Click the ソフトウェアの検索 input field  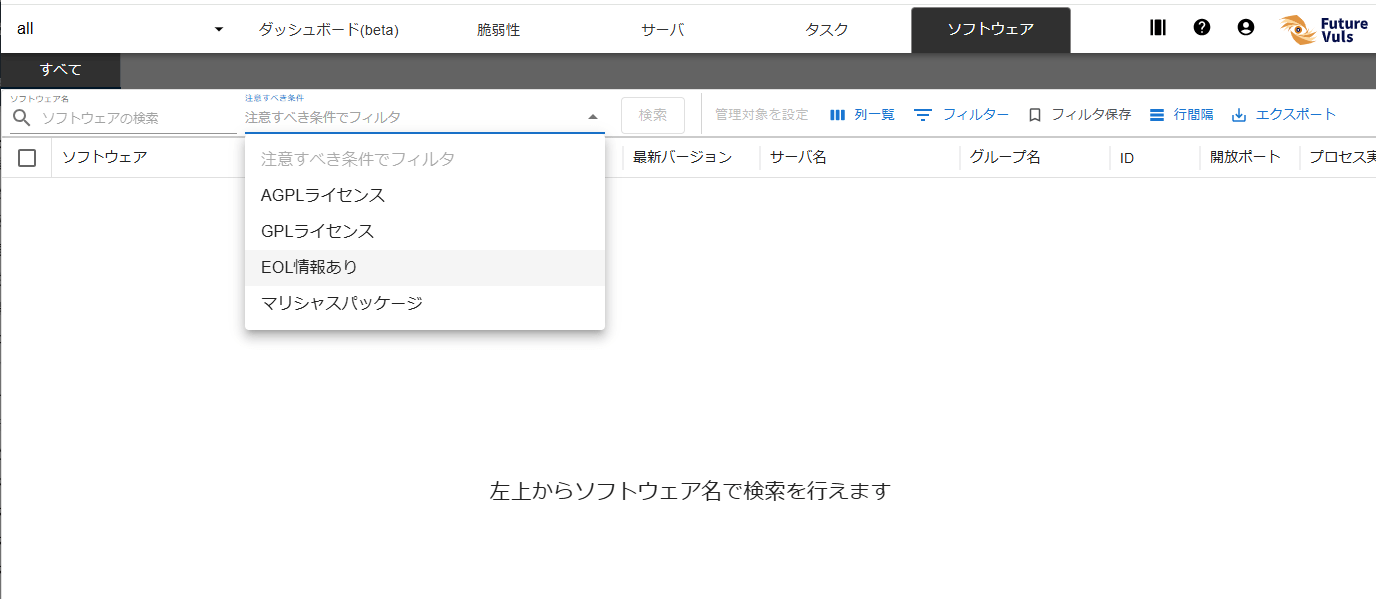point(136,118)
